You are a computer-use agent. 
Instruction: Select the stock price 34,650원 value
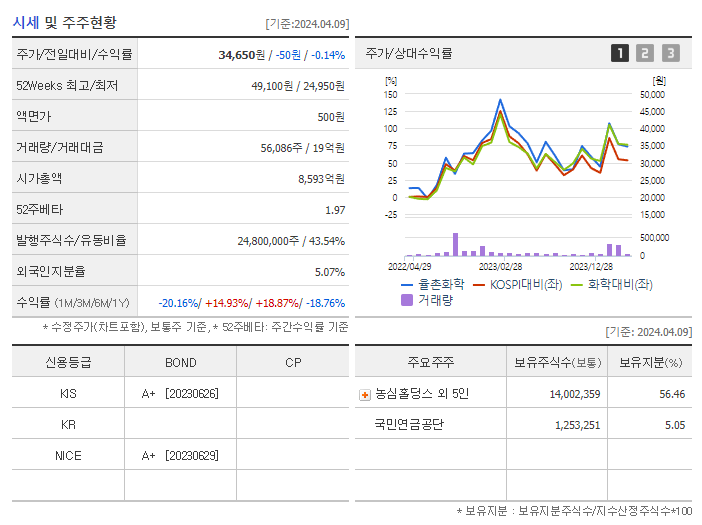coord(242,55)
